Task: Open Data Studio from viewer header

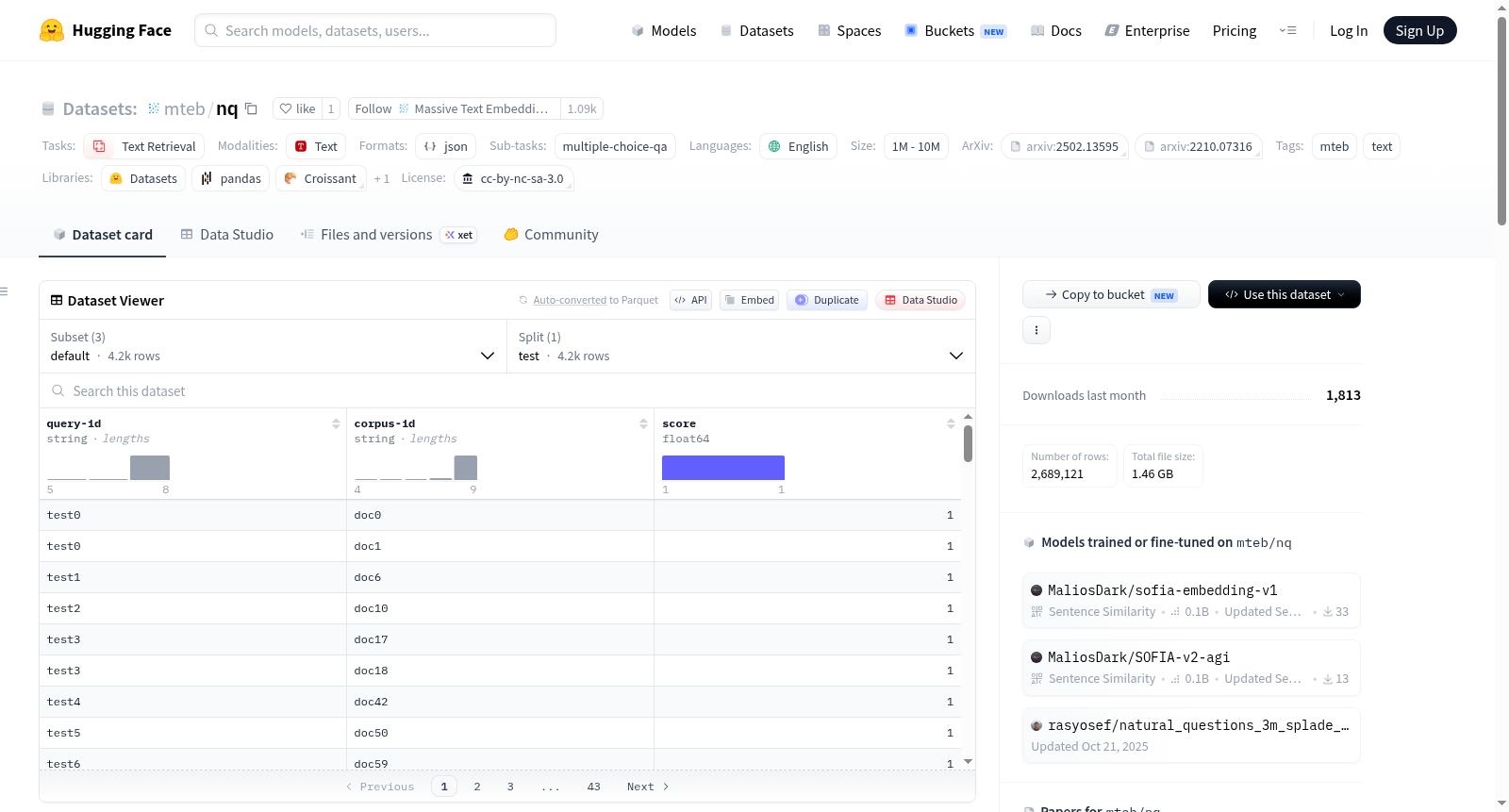Action: point(920,300)
